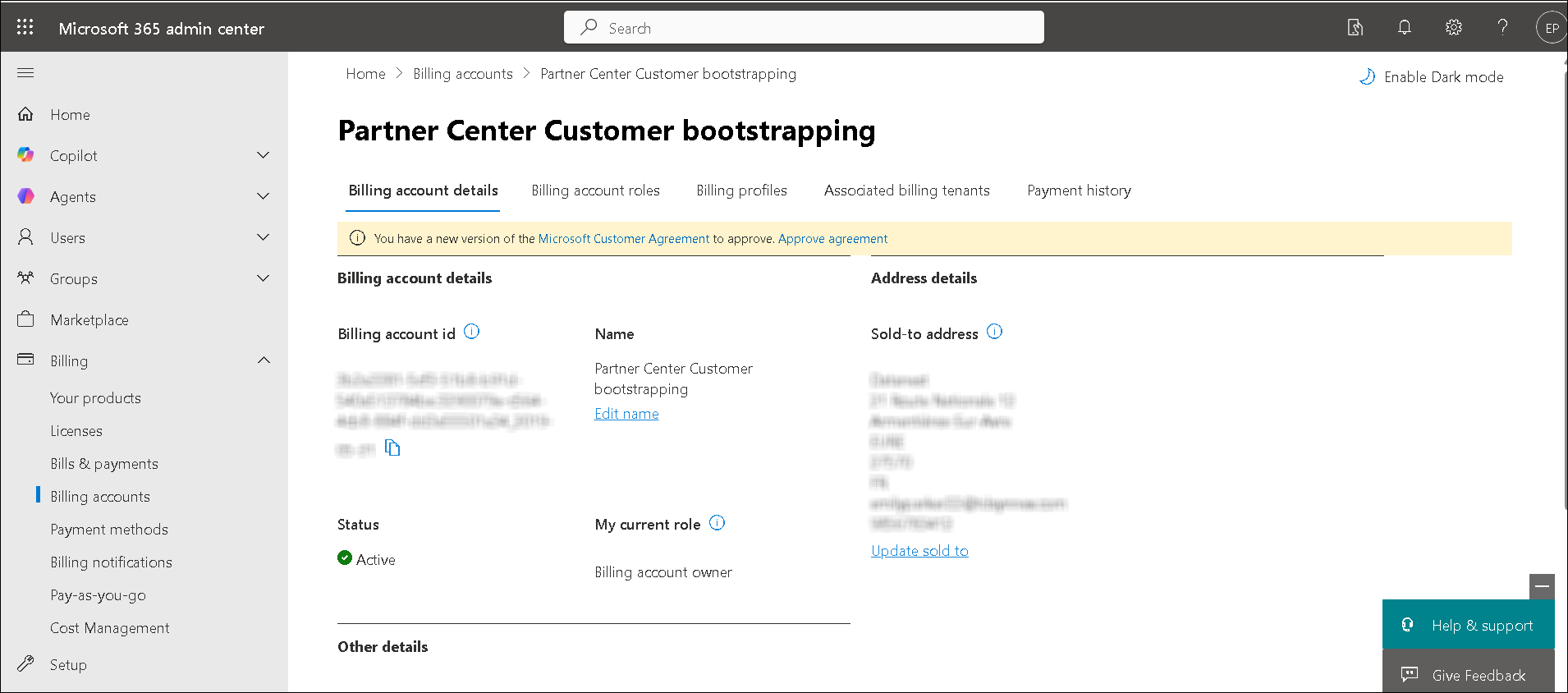Click info icon beside Billing account id
1568x693 pixels.
click(471, 332)
